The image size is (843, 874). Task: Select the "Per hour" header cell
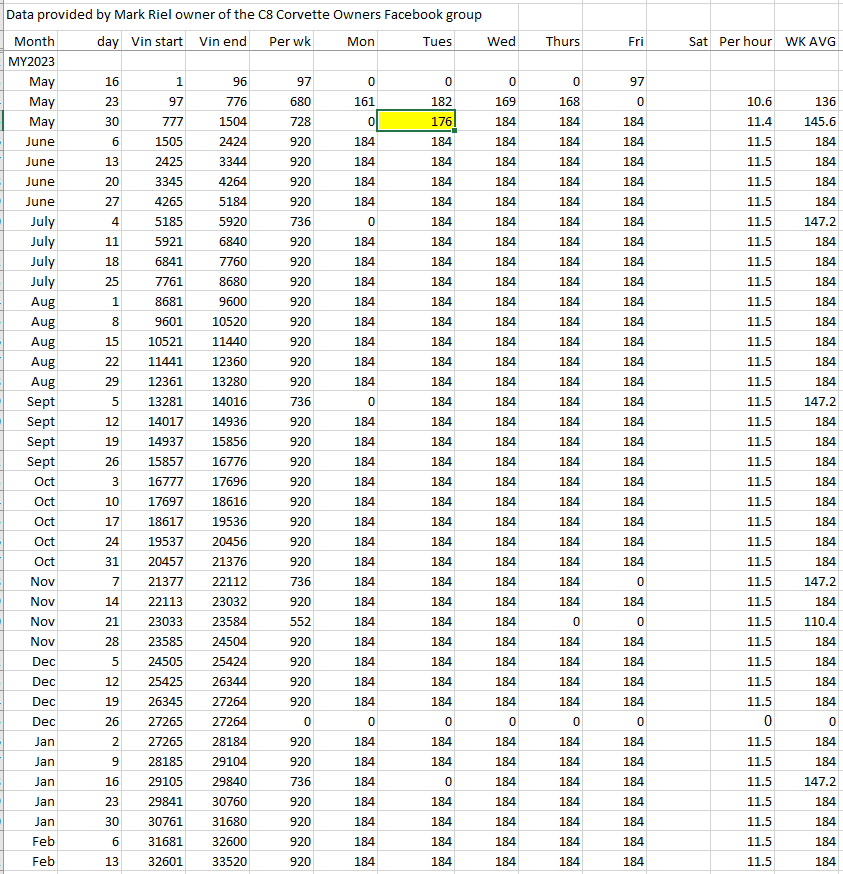point(745,42)
